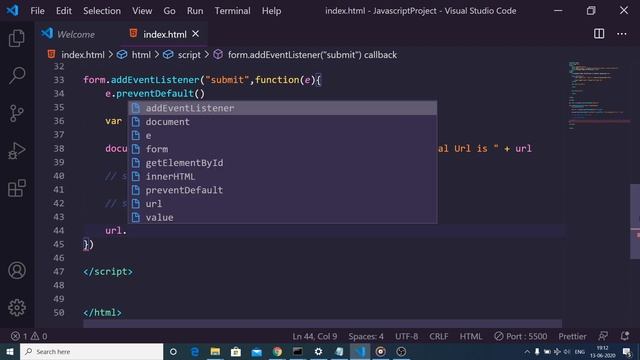This screenshot has width=640, height=360.
Task: Click the VS Code logo in title bar
Action: (x=12, y=10)
